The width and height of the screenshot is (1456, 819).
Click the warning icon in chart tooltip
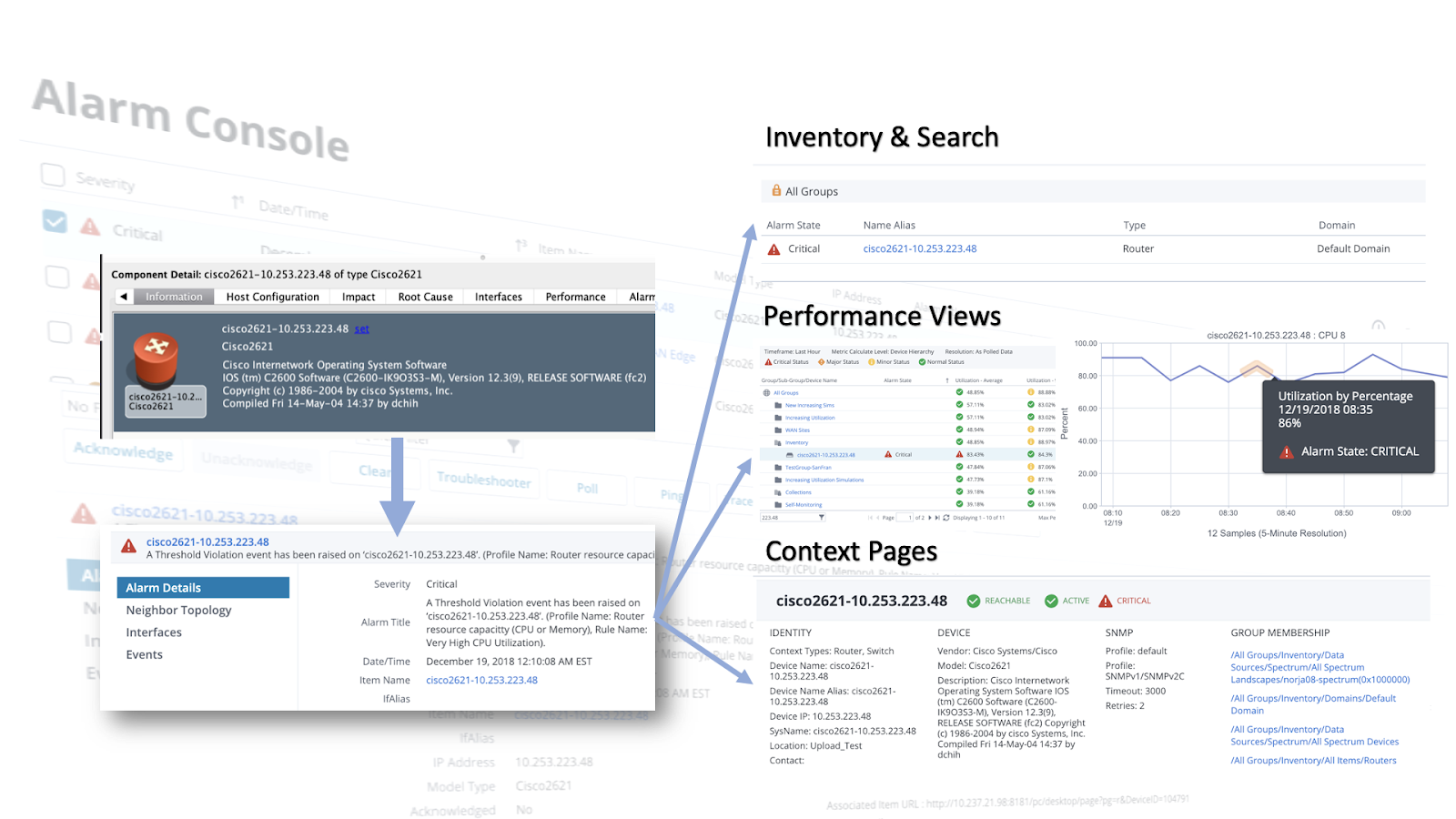1287,452
